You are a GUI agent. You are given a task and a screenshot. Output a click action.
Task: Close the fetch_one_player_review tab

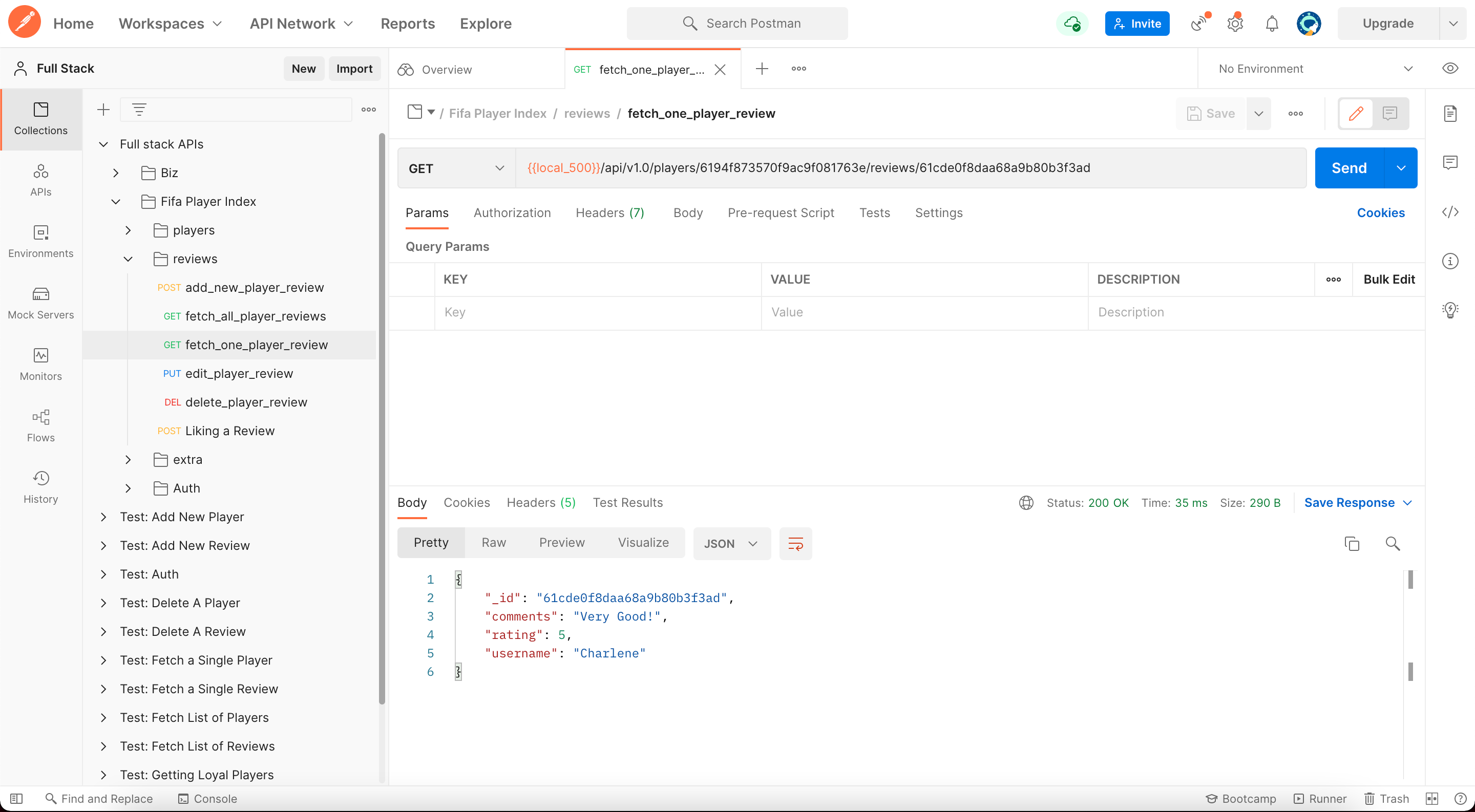720,69
